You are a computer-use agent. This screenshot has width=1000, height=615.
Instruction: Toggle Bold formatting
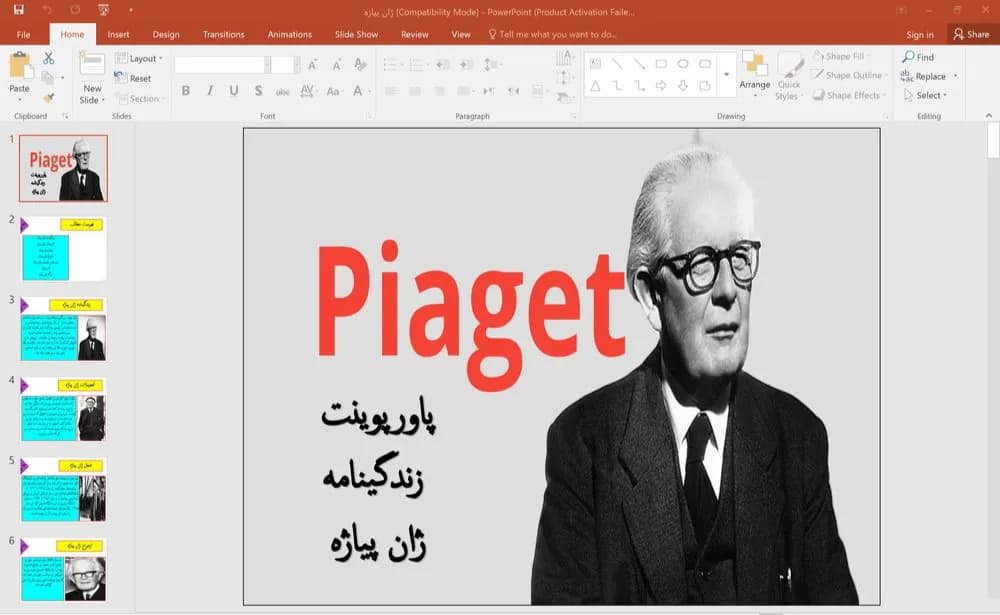[x=186, y=91]
